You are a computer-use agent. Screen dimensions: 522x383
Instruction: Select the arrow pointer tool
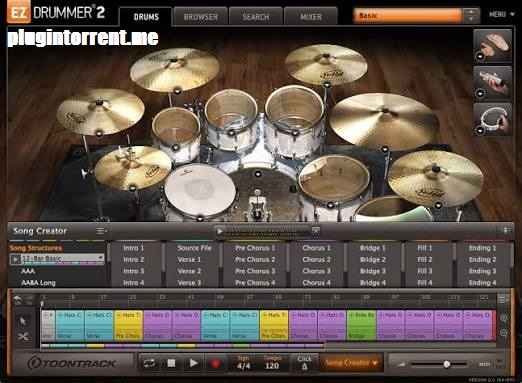pos(23,321)
